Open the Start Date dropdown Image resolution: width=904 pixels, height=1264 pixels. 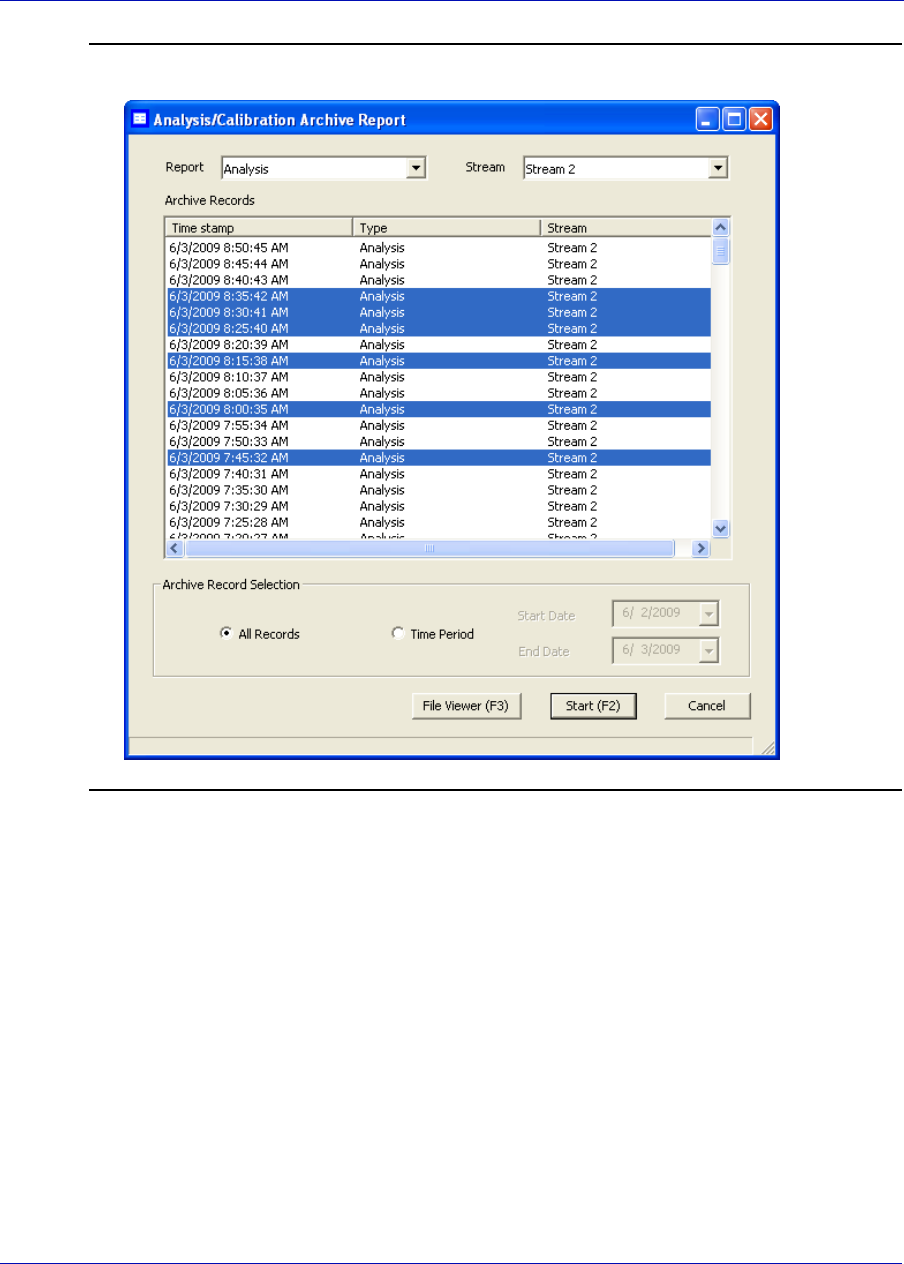[x=709, y=614]
